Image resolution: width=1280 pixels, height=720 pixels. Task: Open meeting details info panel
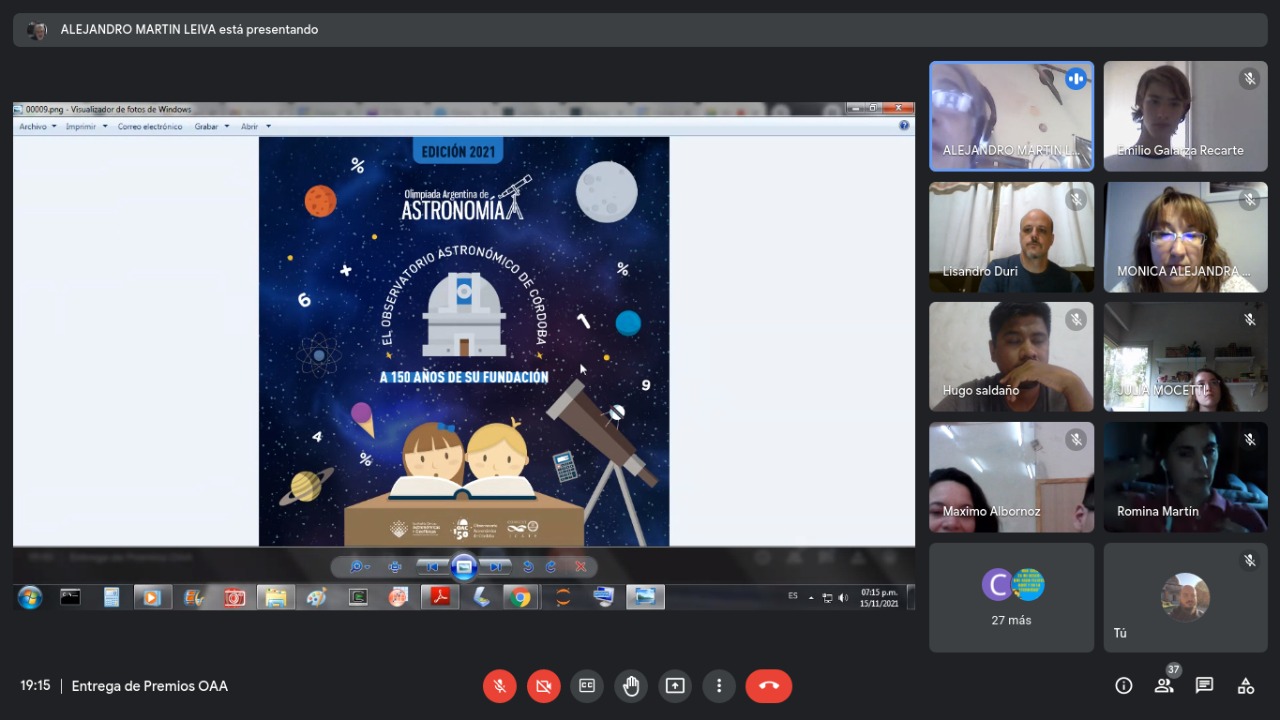click(x=1124, y=686)
